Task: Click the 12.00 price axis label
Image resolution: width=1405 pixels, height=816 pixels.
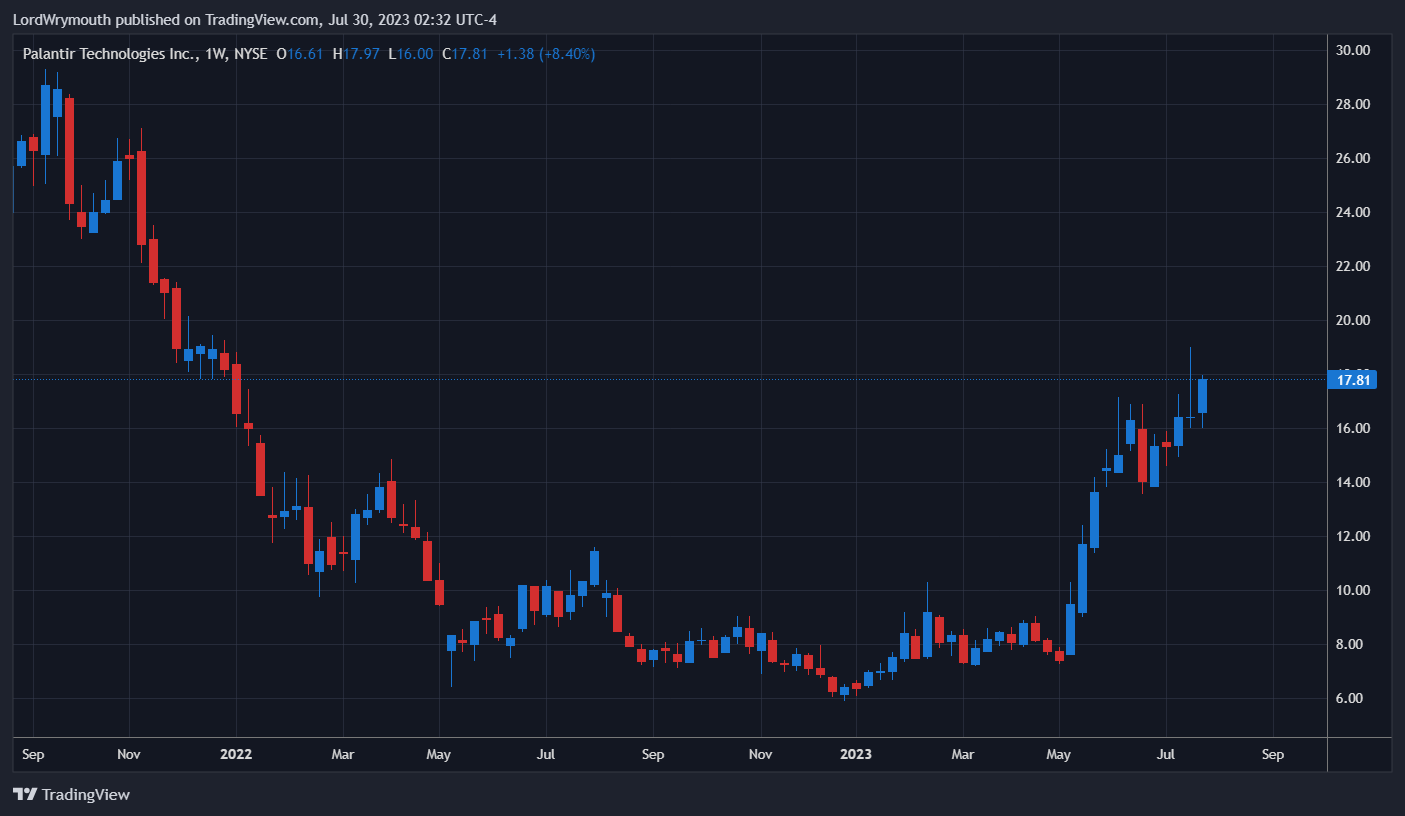Action: click(x=1353, y=536)
